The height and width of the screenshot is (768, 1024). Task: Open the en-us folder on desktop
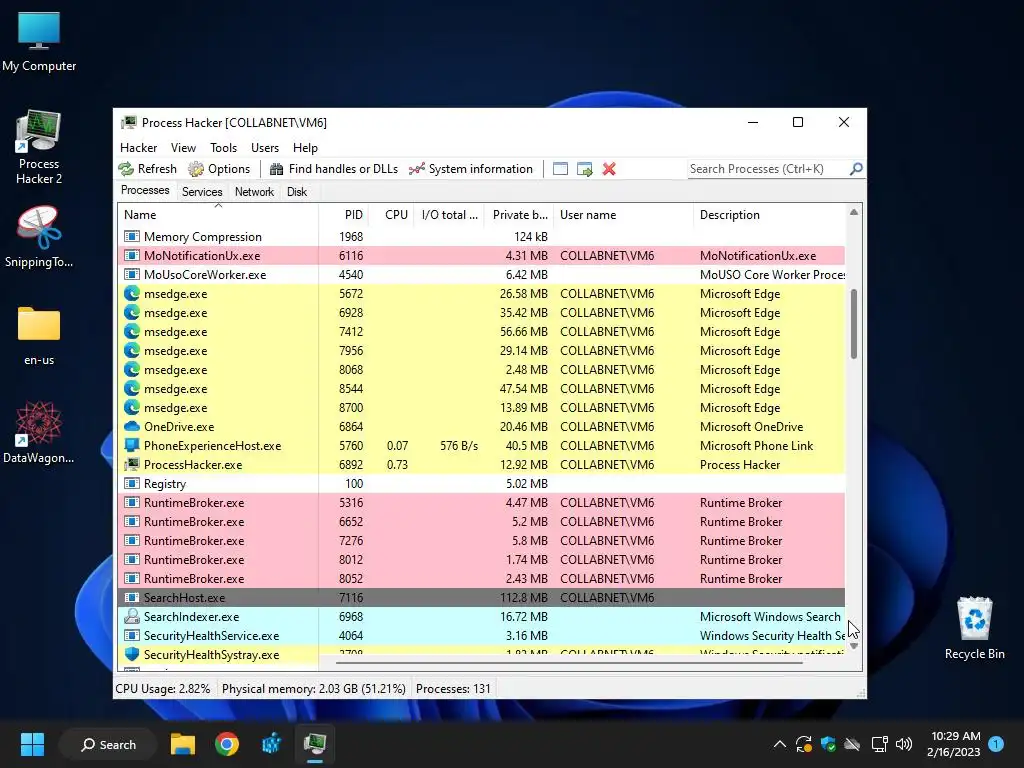coord(39,336)
